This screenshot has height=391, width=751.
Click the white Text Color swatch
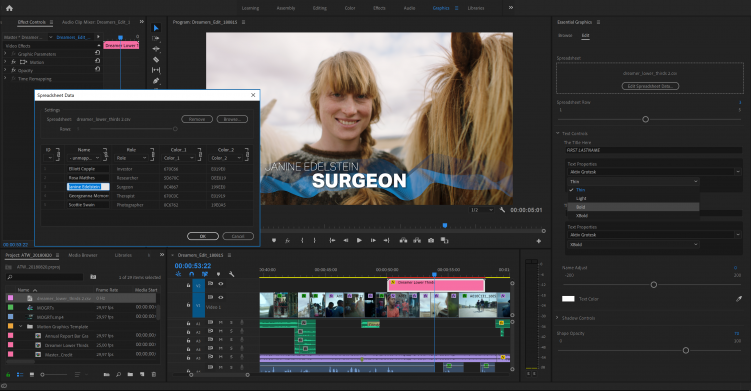[x=568, y=299]
